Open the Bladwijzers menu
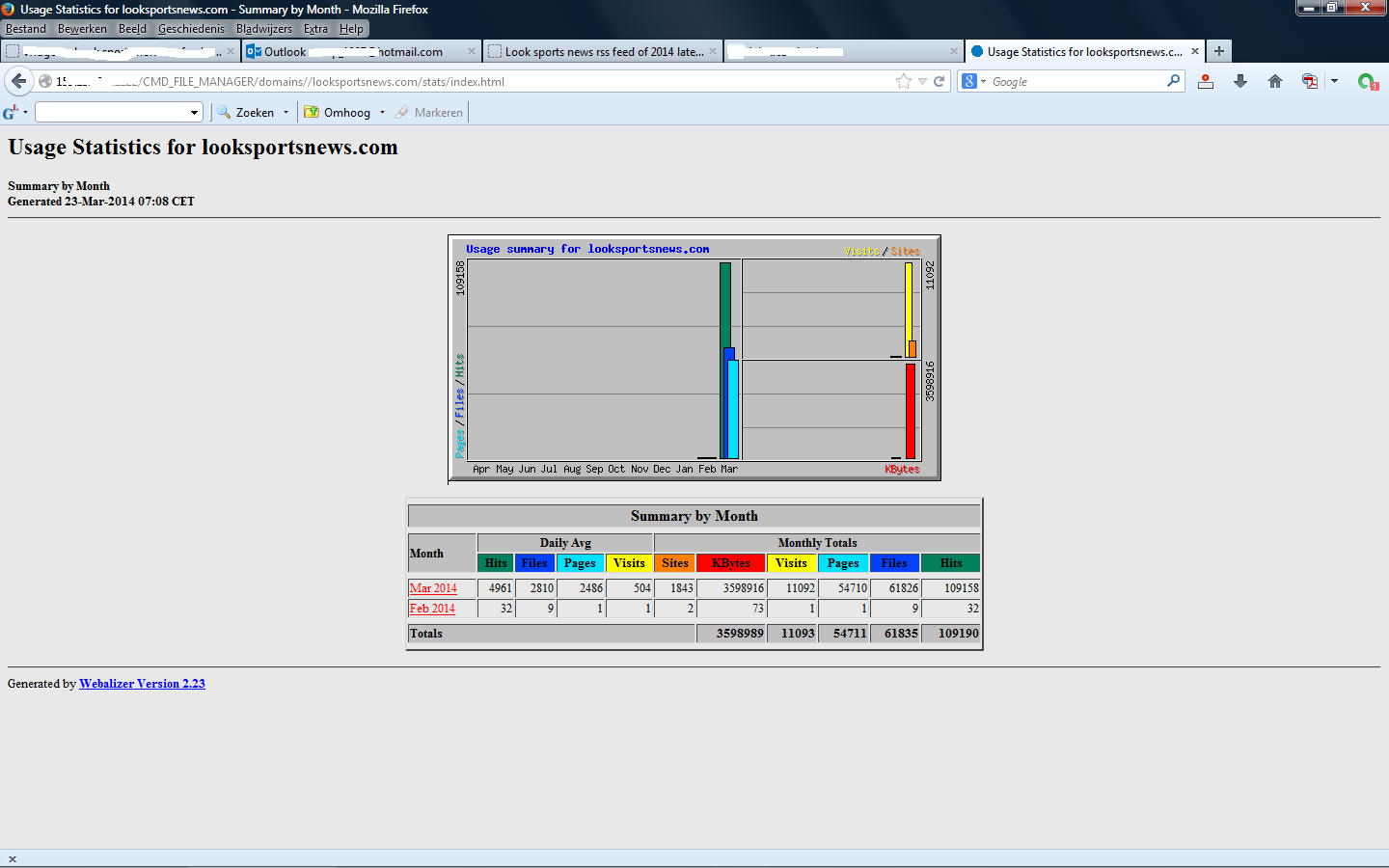This screenshot has height=868, width=1389. coord(263,29)
